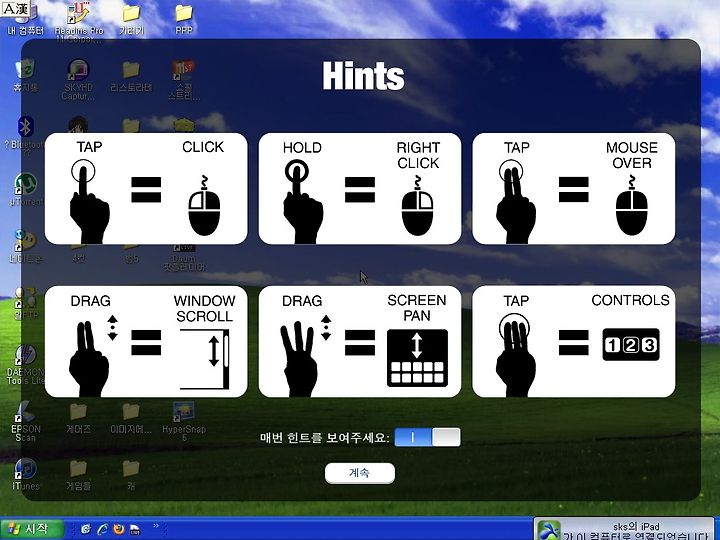Click the 계속 continue button
720x540 pixels.
(360, 473)
